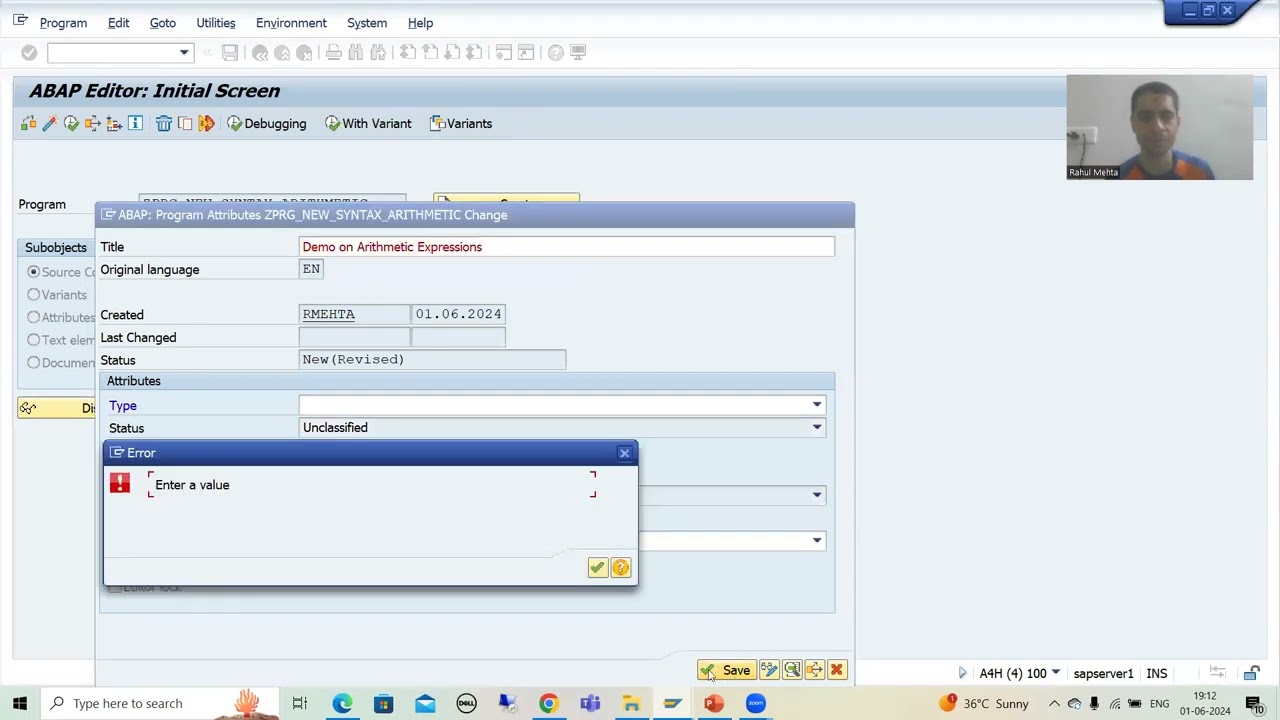Select the Text elements radio button
The height and width of the screenshot is (720, 1280).
tap(34, 340)
